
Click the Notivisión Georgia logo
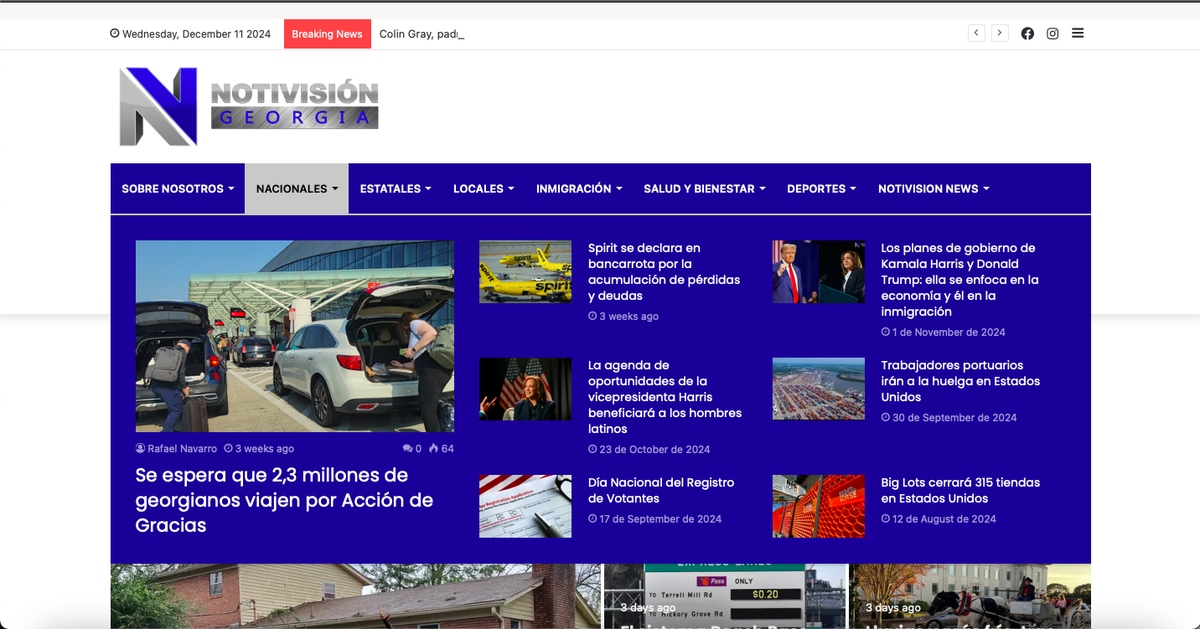249,107
